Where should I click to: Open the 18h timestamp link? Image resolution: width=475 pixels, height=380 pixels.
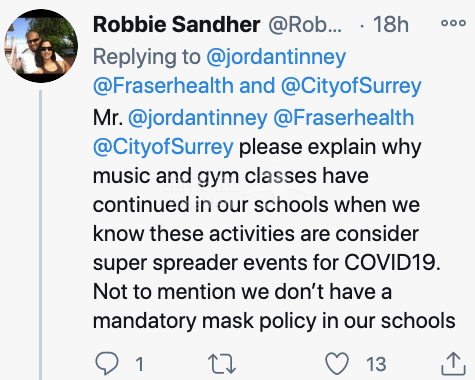[391, 25]
